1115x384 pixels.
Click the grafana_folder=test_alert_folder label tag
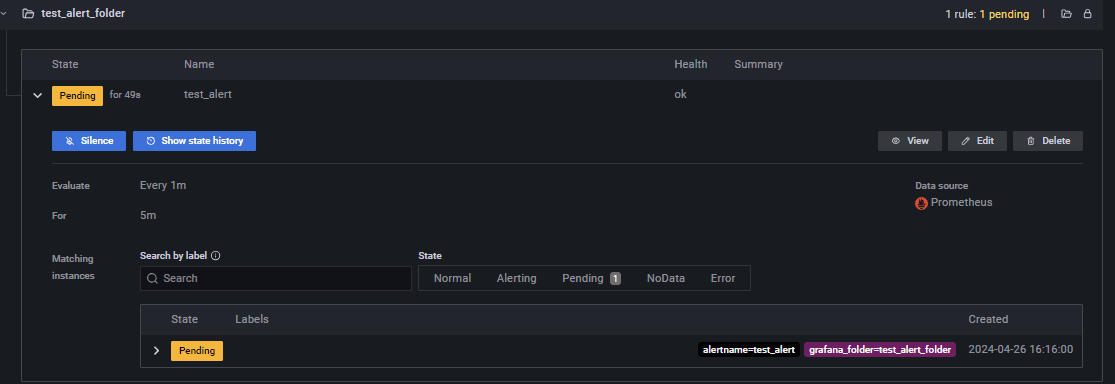click(x=880, y=350)
